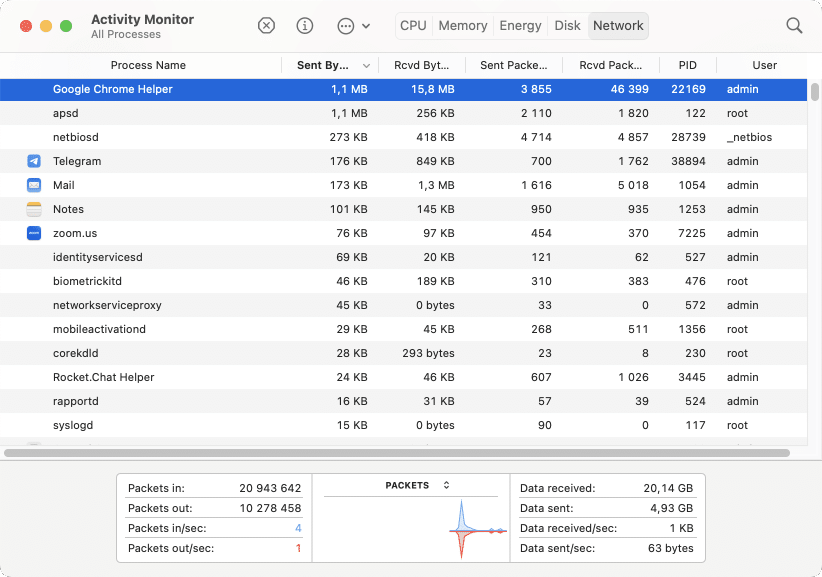Click the Packets out value 10 278 458
This screenshot has width=822, height=577.
(x=270, y=508)
